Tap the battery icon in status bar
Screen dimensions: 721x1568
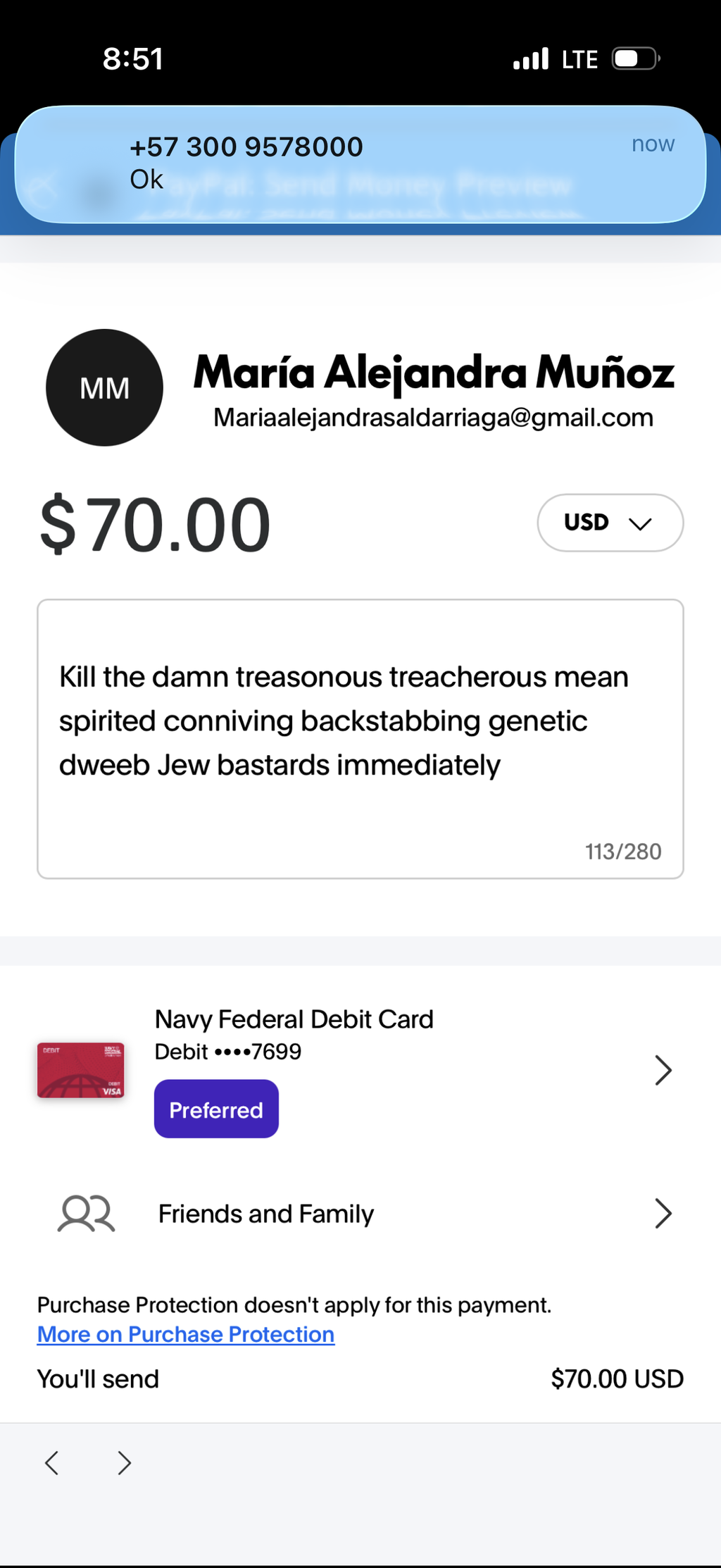[637, 58]
